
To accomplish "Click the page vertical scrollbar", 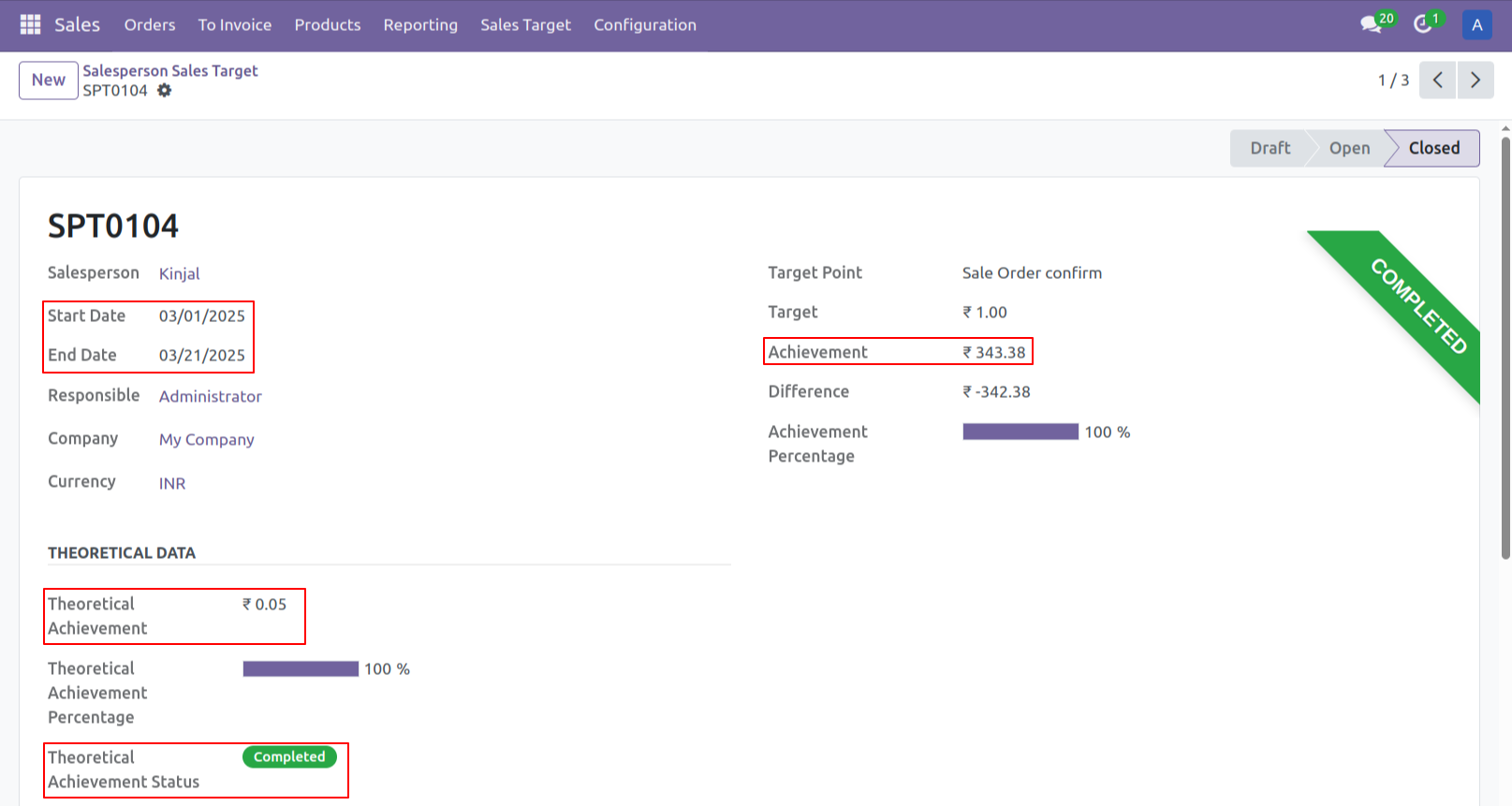I will [x=1505, y=346].
